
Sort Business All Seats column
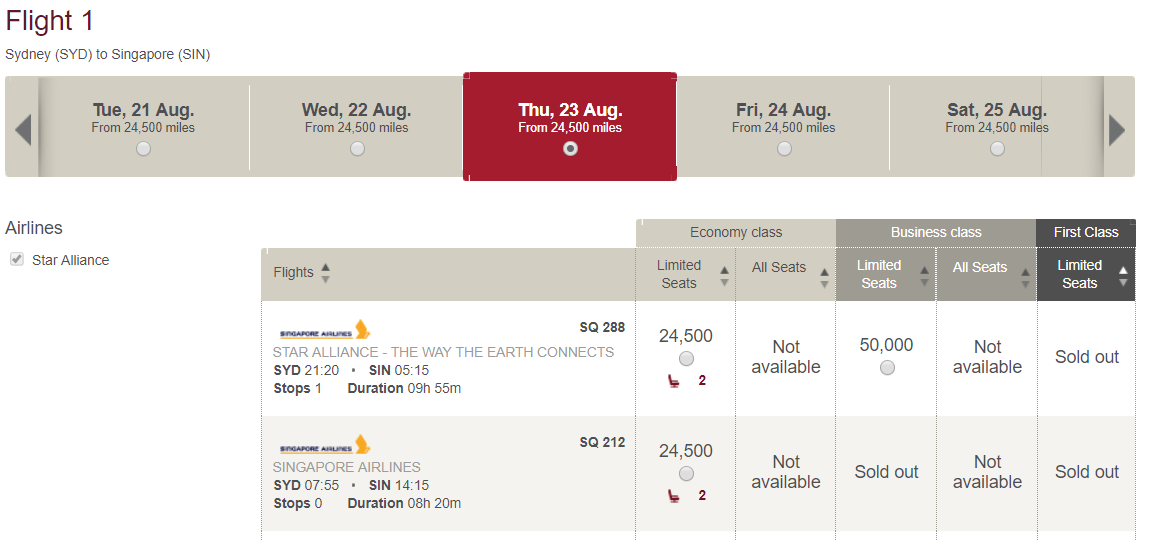pyautogui.click(x=1025, y=278)
